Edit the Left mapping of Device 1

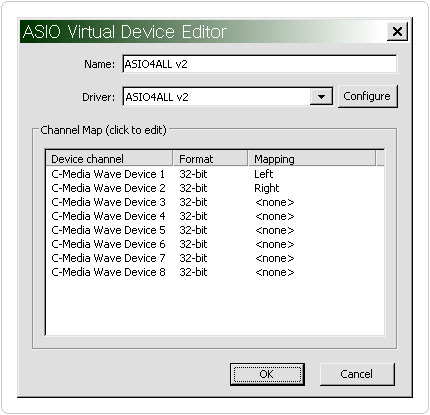tap(264, 174)
